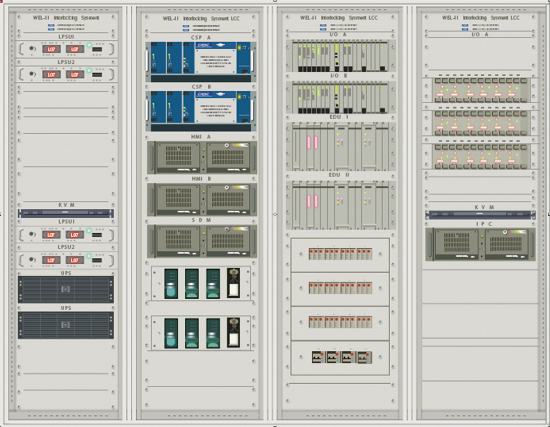Click the green LED on topmost LPSU1

[x=89, y=45]
